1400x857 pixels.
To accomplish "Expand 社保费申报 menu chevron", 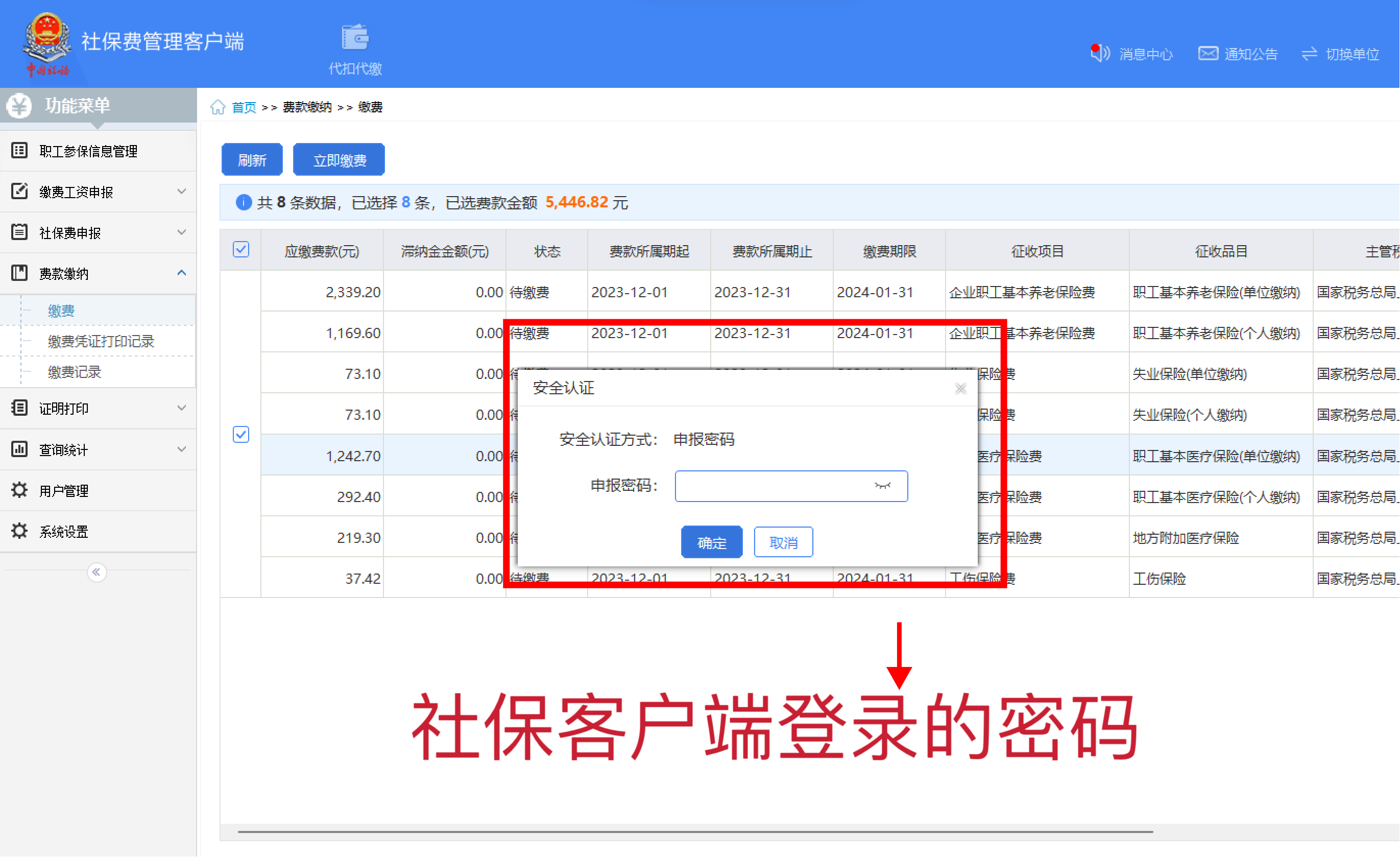I will point(182,232).
